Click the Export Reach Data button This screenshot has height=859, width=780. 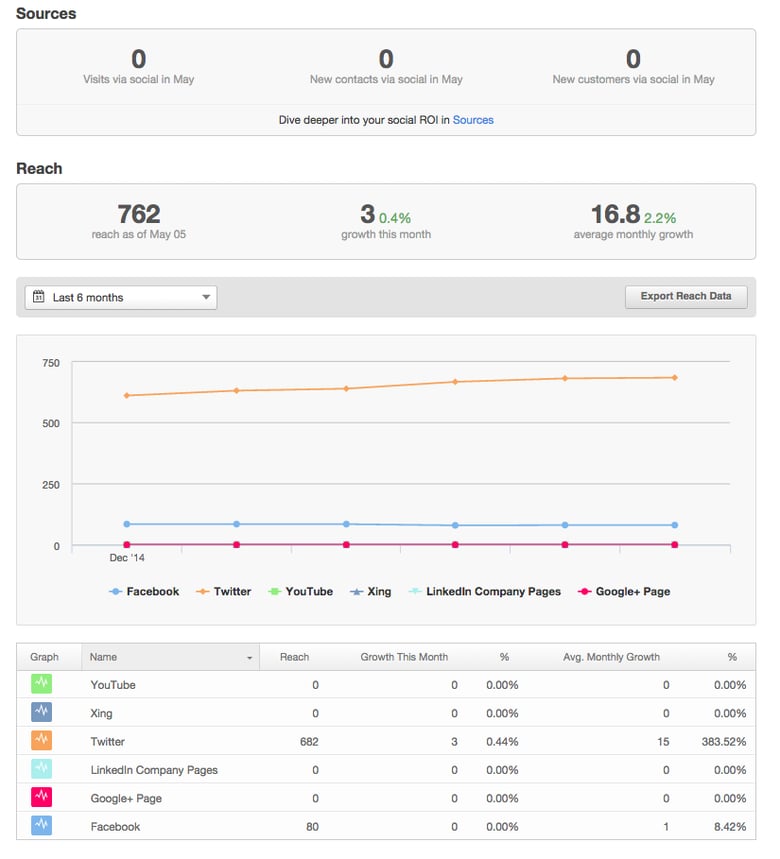(685, 296)
